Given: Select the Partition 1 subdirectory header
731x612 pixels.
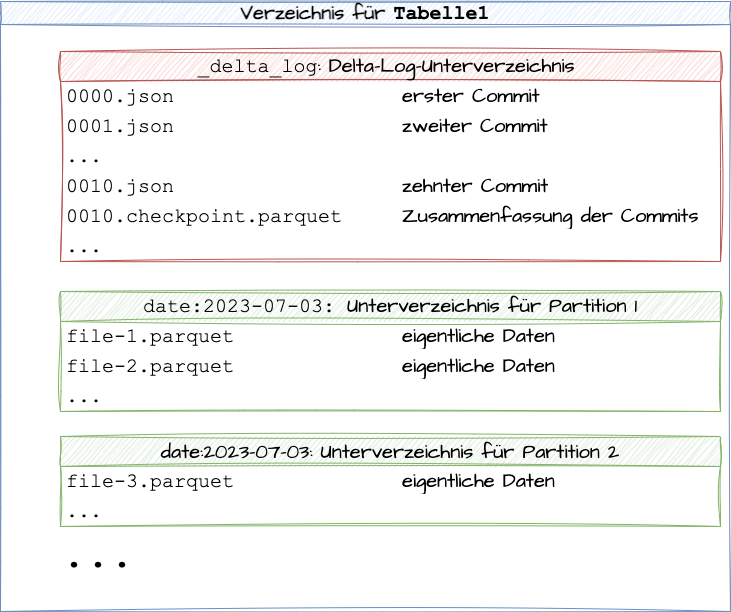Looking at the screenshot, I should point(390,307).
